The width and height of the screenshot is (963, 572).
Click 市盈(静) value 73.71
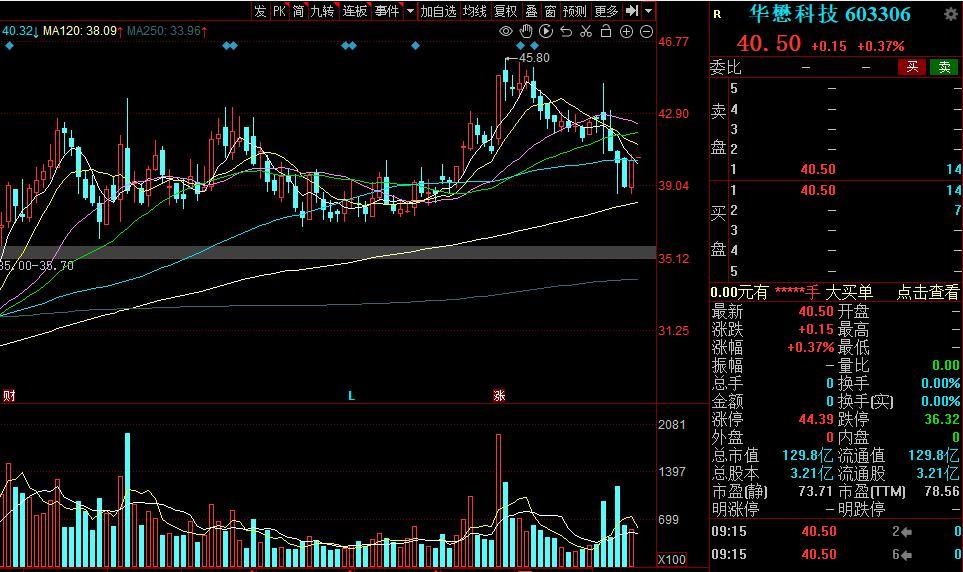[815, 492]
